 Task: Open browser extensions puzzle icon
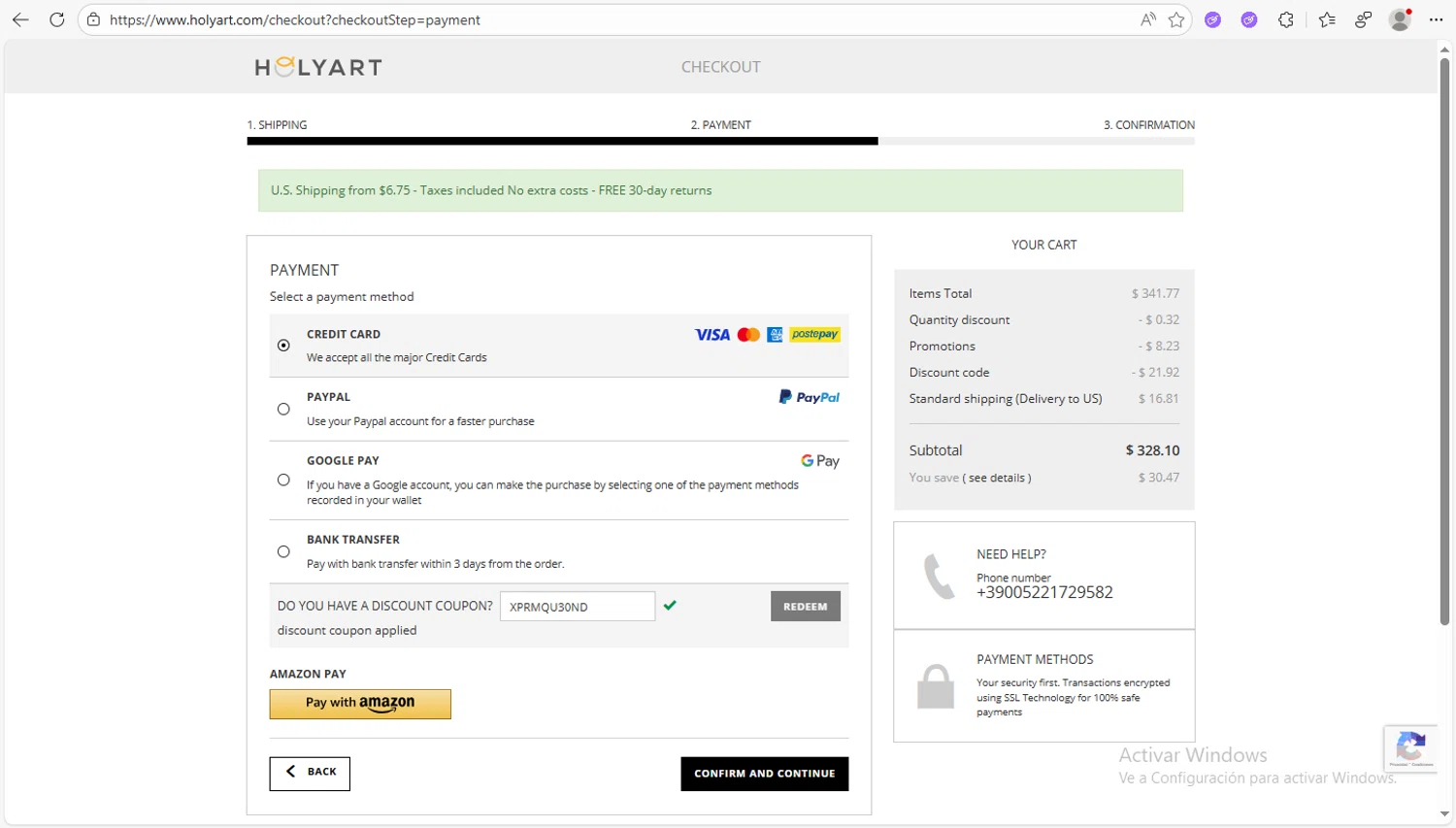[x=1286, y=19]
